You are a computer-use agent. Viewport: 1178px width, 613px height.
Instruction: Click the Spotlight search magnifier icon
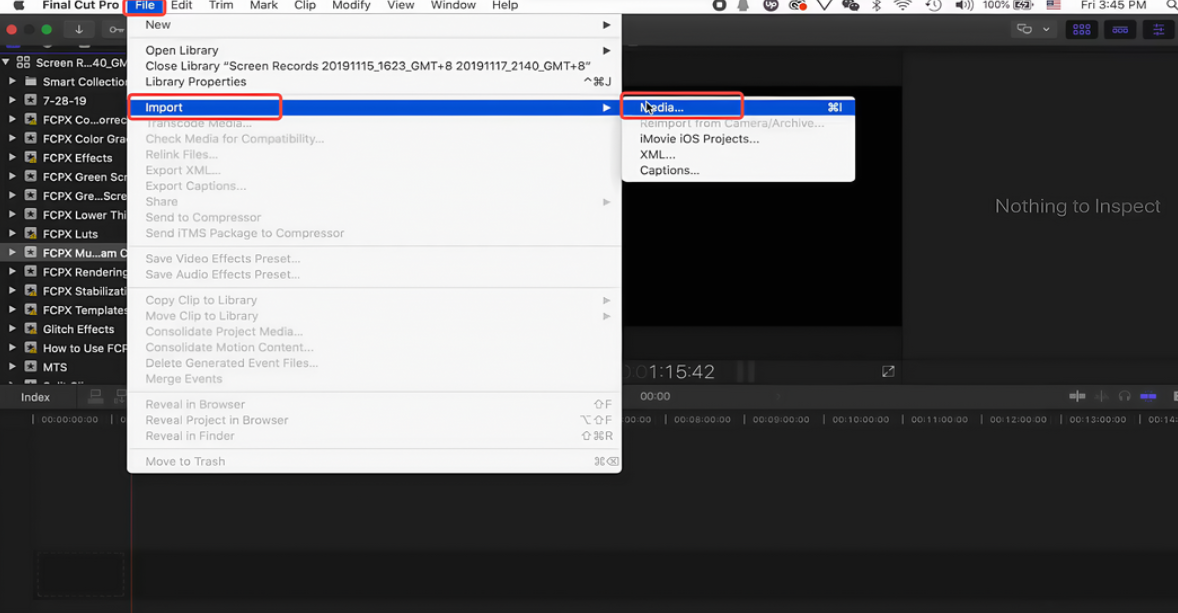pyautogui.click(x=1170, y=5)
